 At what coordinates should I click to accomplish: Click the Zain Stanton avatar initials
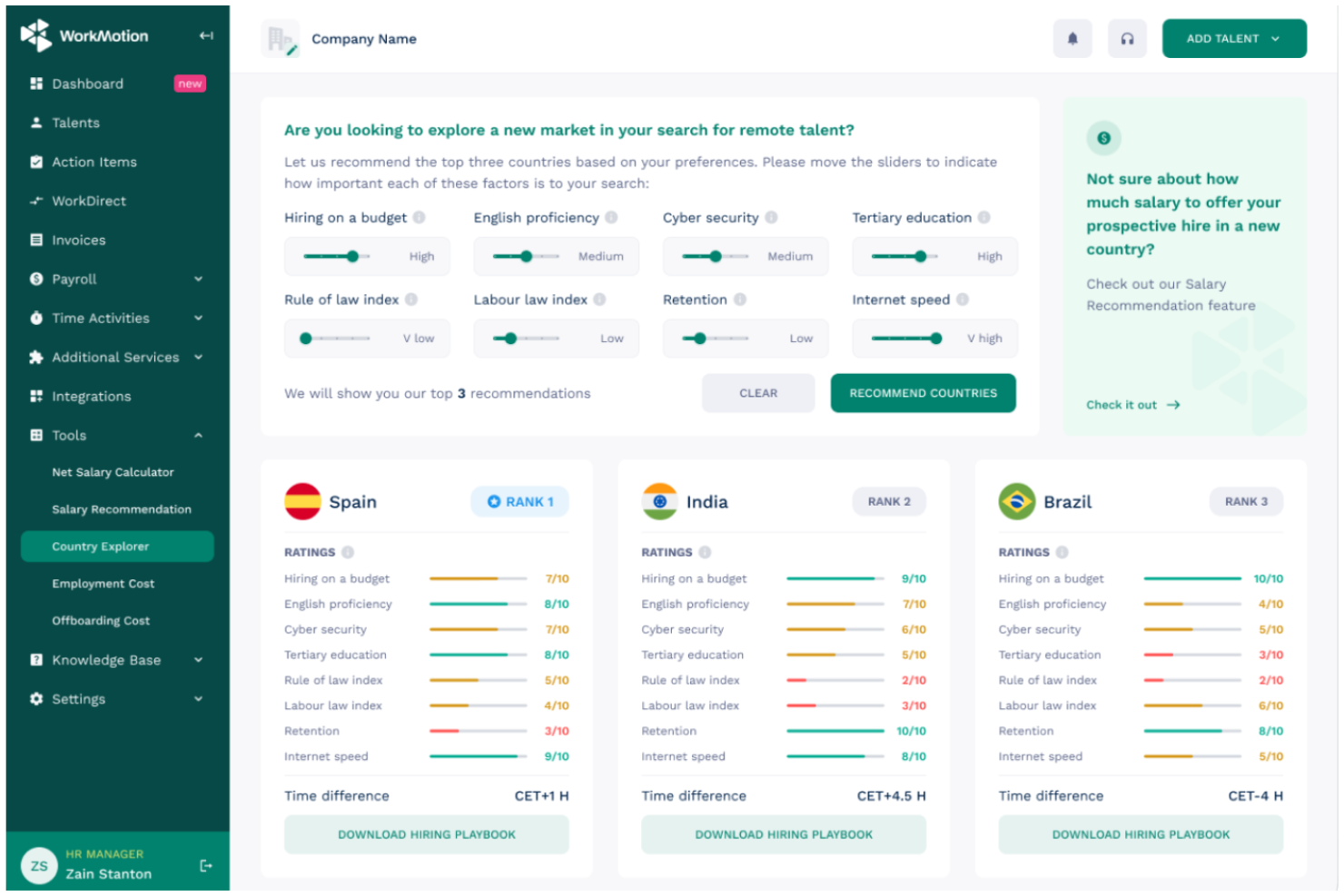(x=39, y=865)
